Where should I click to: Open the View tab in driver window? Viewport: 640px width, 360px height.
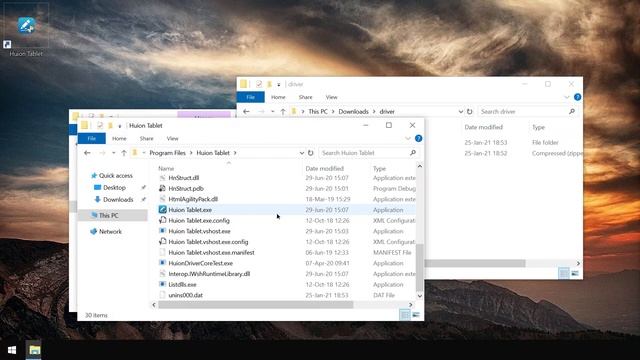pos(331,97)
